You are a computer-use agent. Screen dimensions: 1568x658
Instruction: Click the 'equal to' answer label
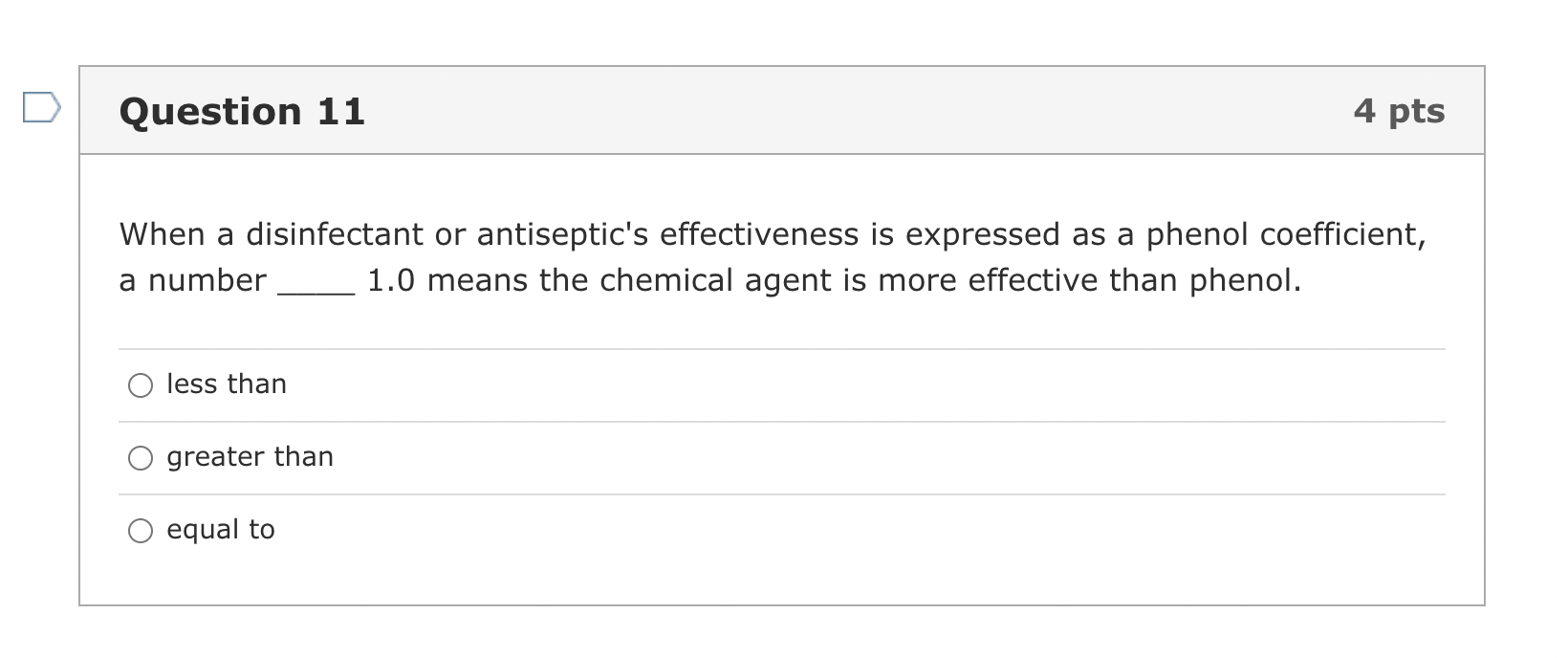[221, 529]
